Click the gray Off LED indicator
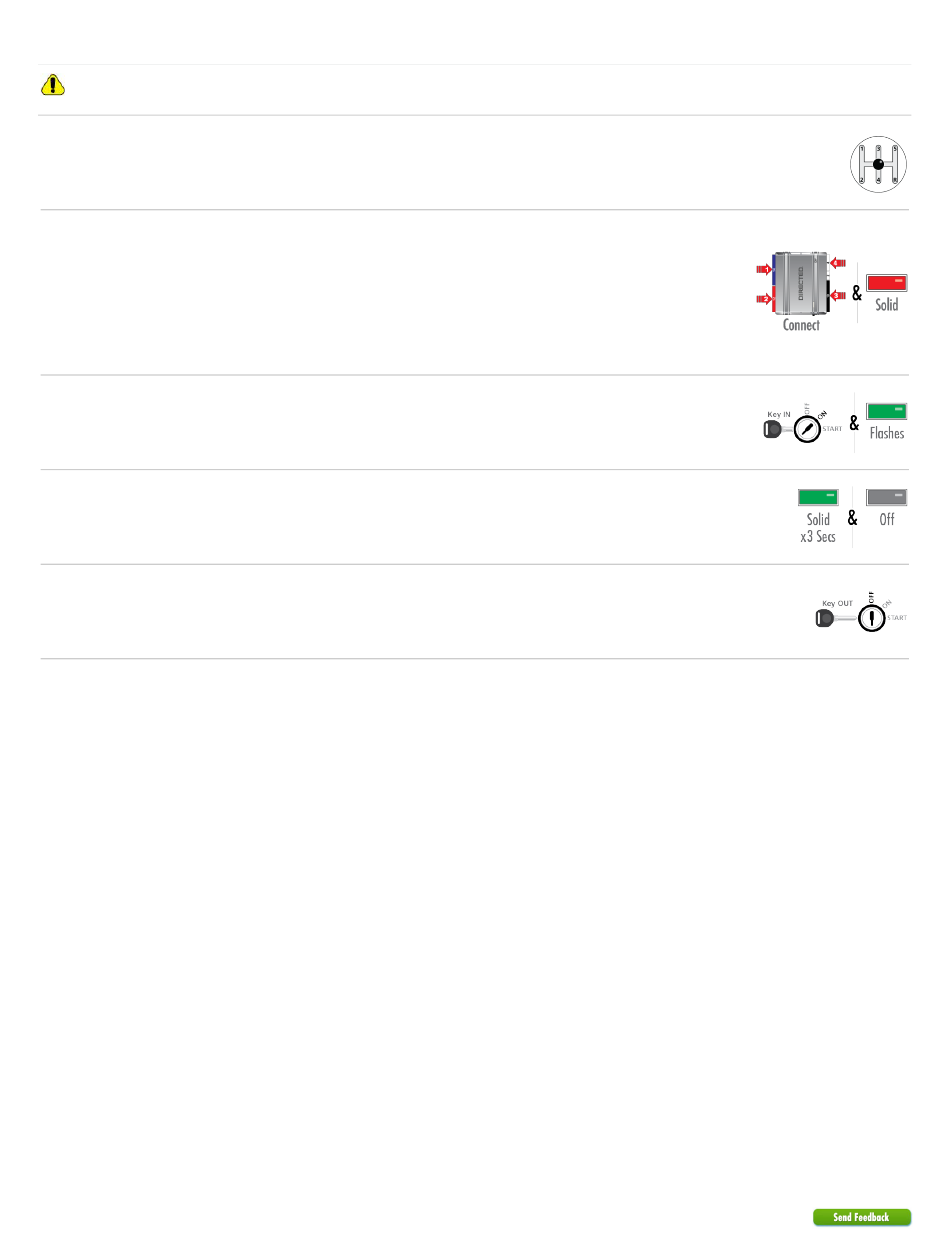950x1241 pixels. click(x=886, y=497)
